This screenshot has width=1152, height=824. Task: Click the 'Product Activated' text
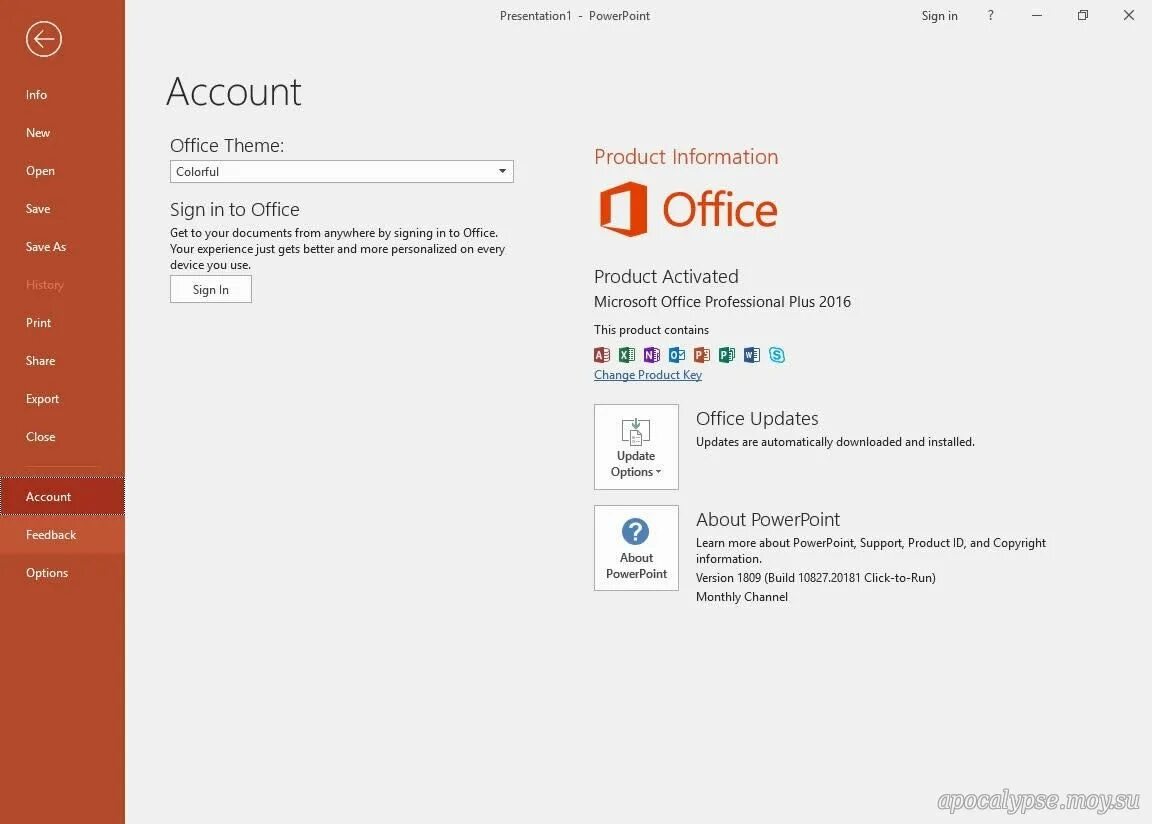click(666, 276)
